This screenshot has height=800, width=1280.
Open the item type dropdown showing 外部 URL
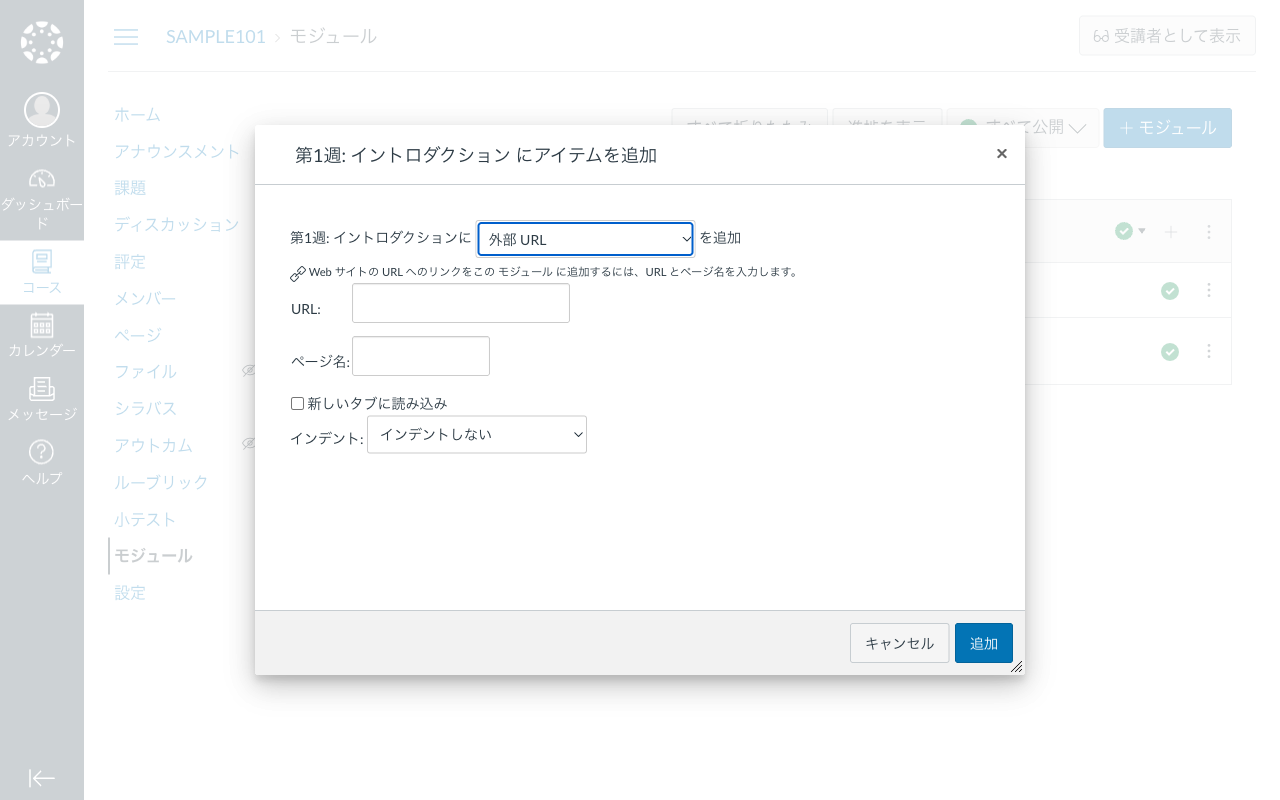[x=585, y=239]
